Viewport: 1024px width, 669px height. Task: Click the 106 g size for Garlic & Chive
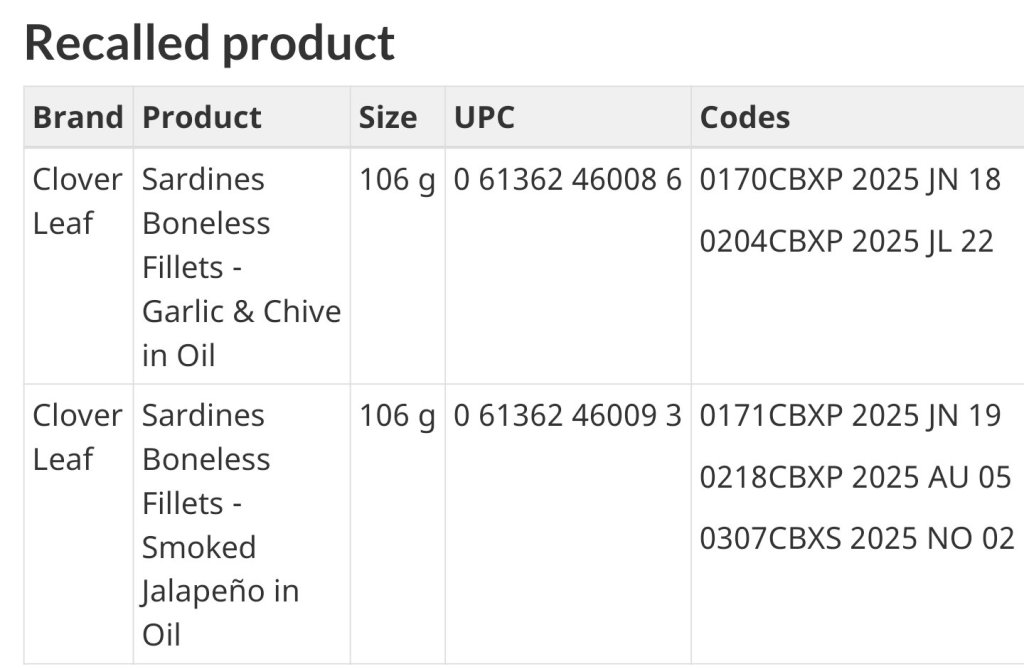[x=397, y=180]
